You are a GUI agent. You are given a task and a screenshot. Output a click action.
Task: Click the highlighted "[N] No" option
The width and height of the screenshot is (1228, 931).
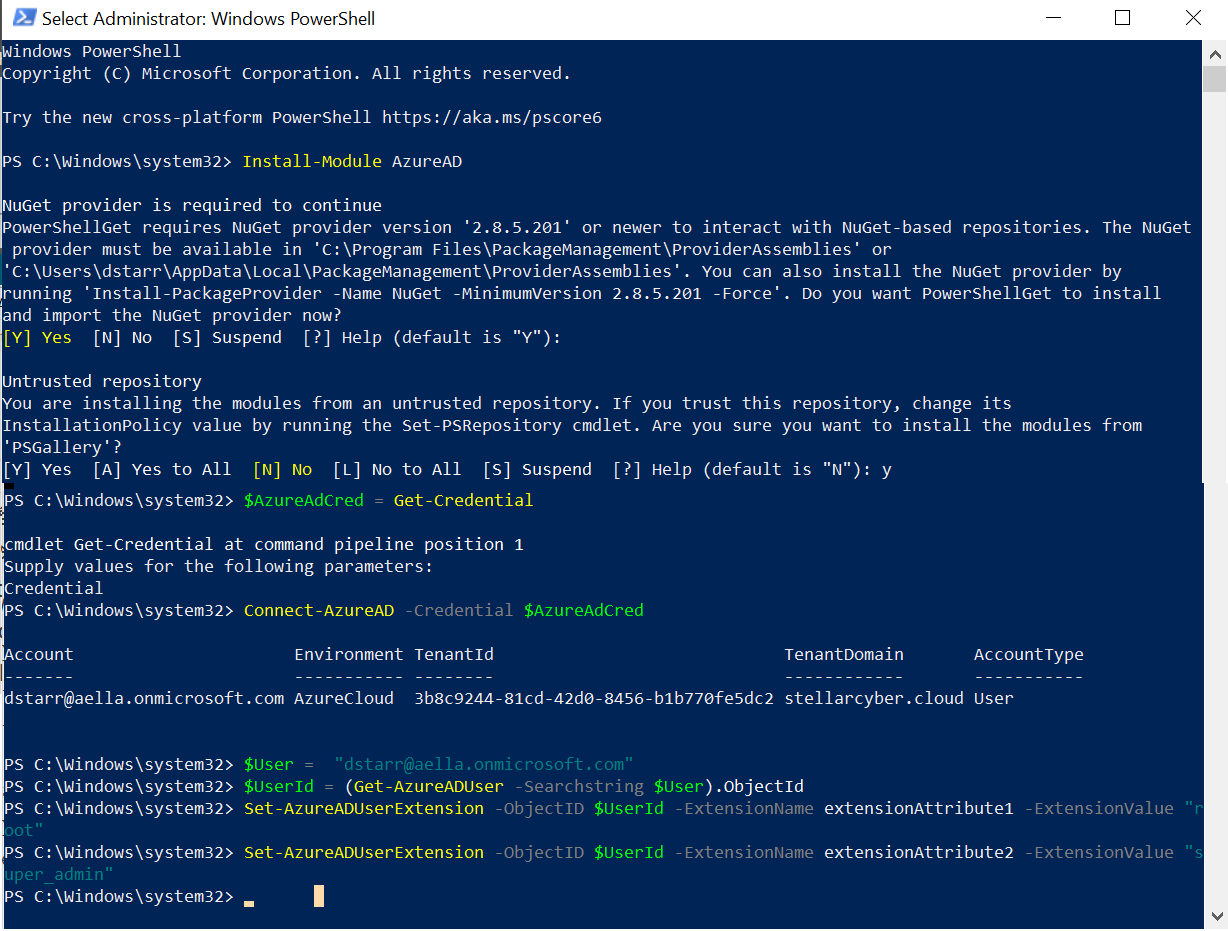tap(282, 469)
